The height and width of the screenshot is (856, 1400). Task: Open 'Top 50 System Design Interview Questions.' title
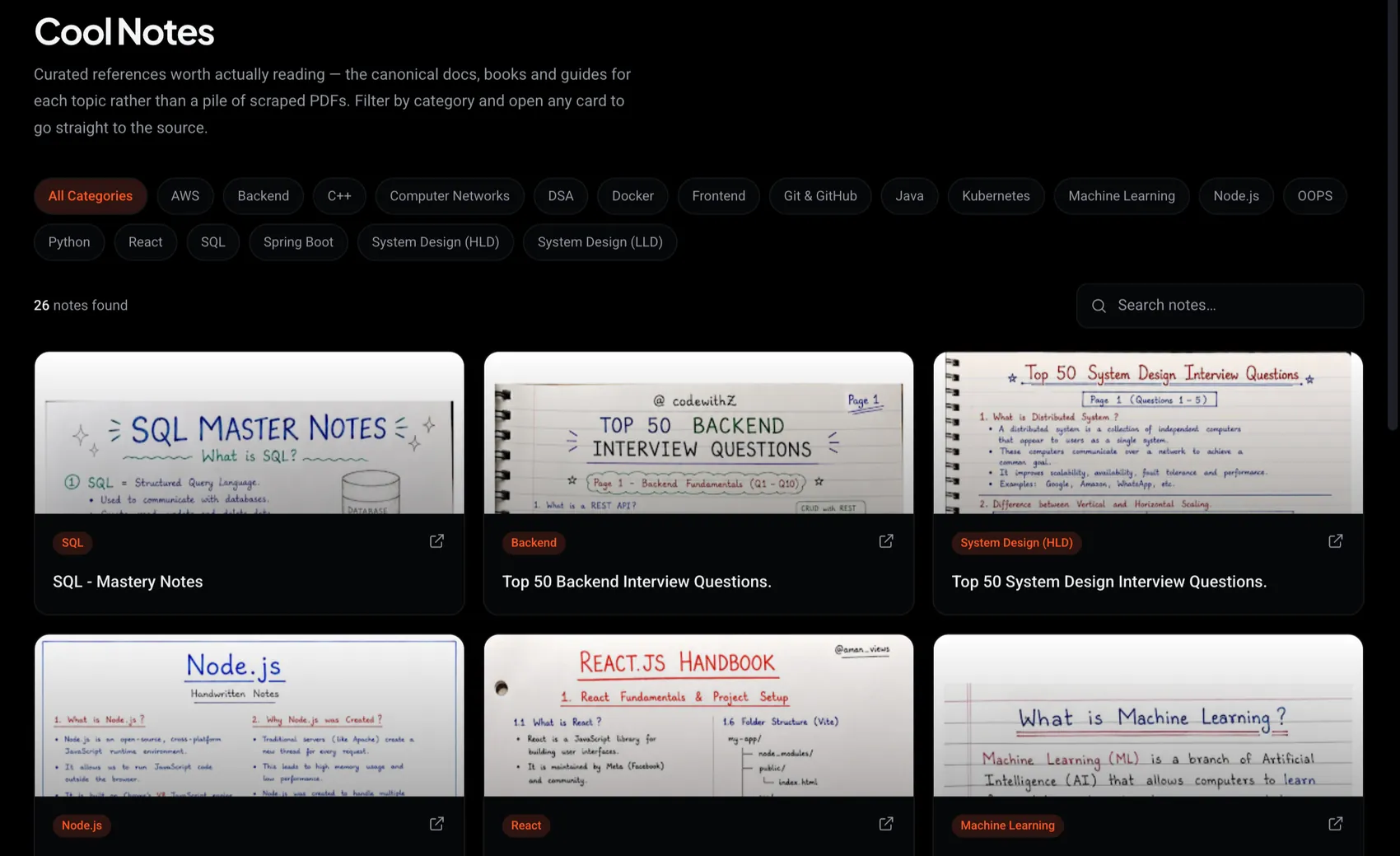[x=1109, y=582]
